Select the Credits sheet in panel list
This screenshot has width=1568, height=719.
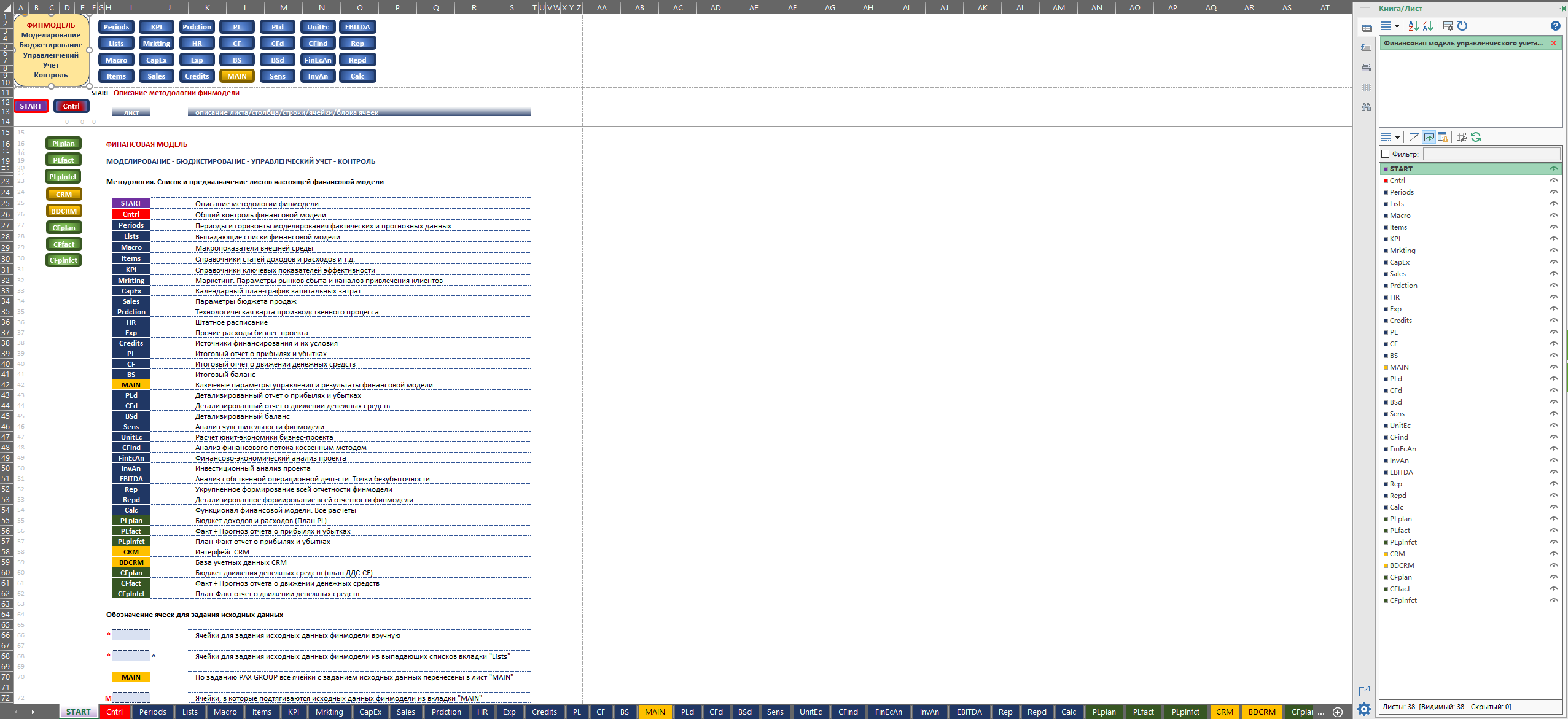1400,321
